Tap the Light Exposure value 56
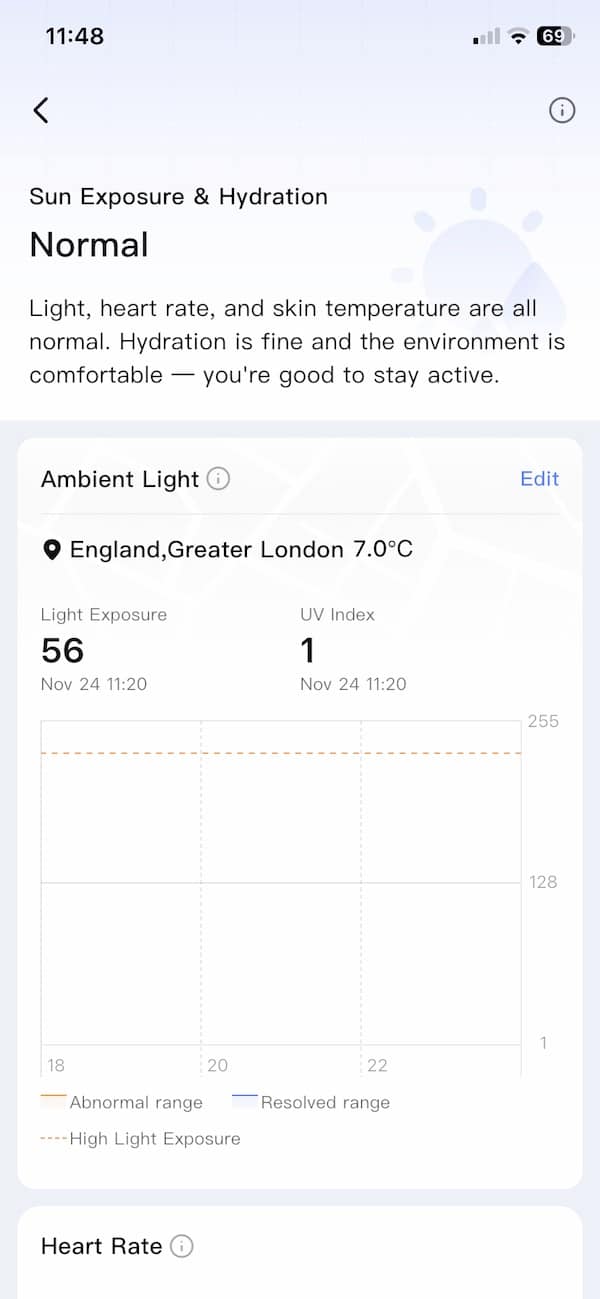 62,650
